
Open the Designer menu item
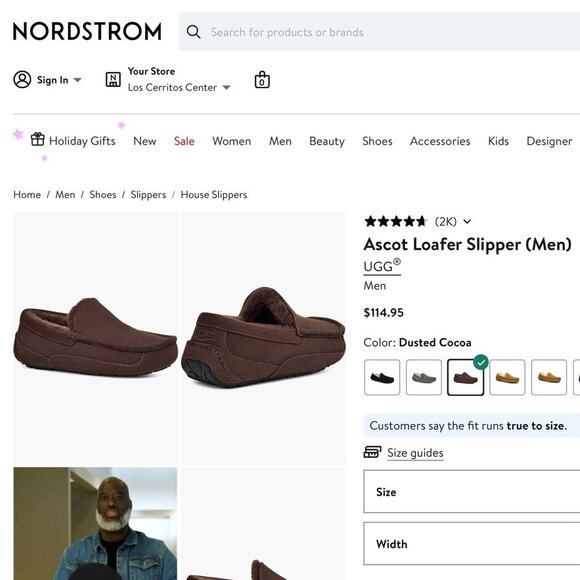pos(549,141)
